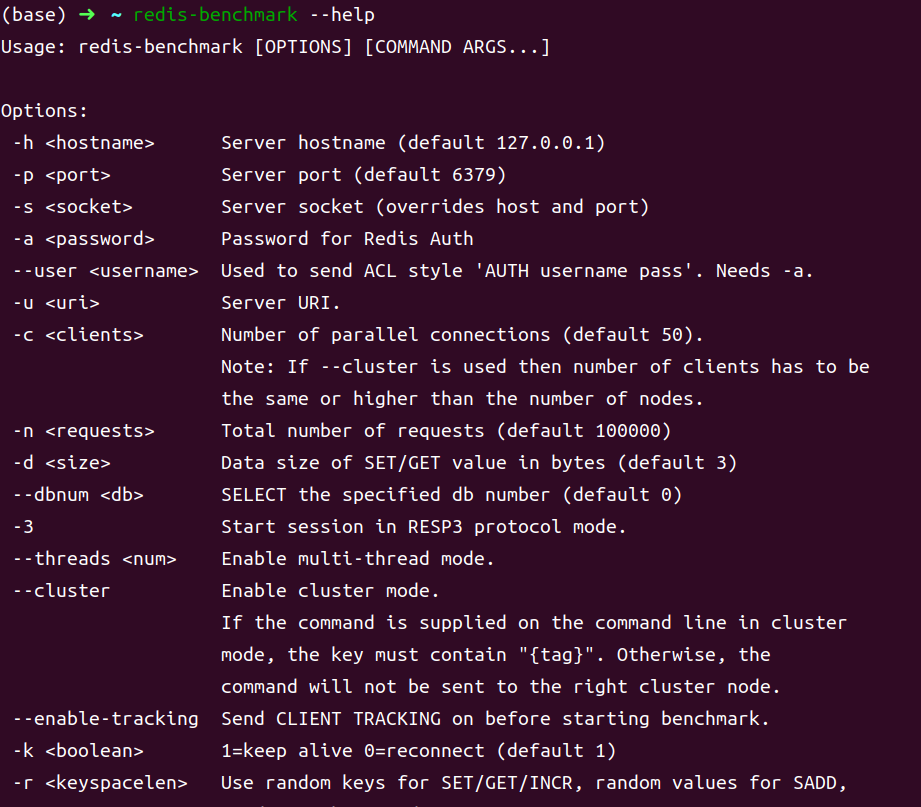
Task: Click the -s <socket> option flag
Action: point(73,207)
